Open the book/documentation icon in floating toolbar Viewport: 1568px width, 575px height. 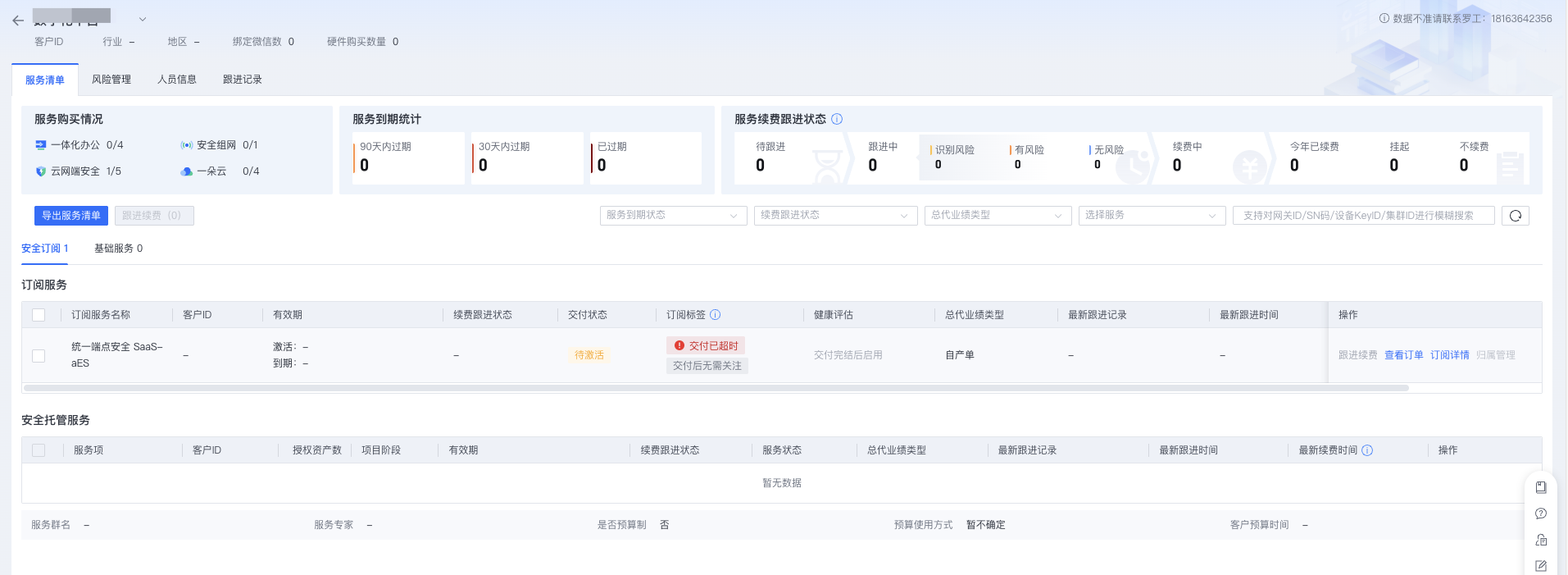click(x=1540, y=487)
